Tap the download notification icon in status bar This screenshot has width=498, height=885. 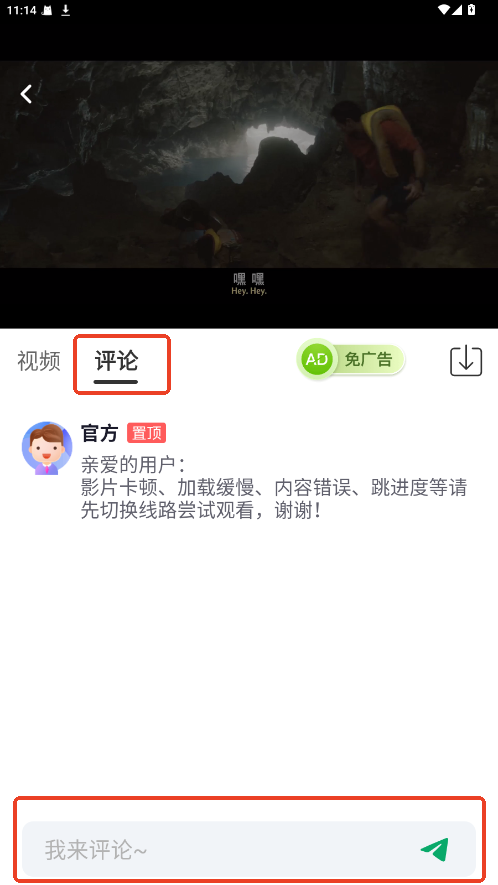[65, 10]
